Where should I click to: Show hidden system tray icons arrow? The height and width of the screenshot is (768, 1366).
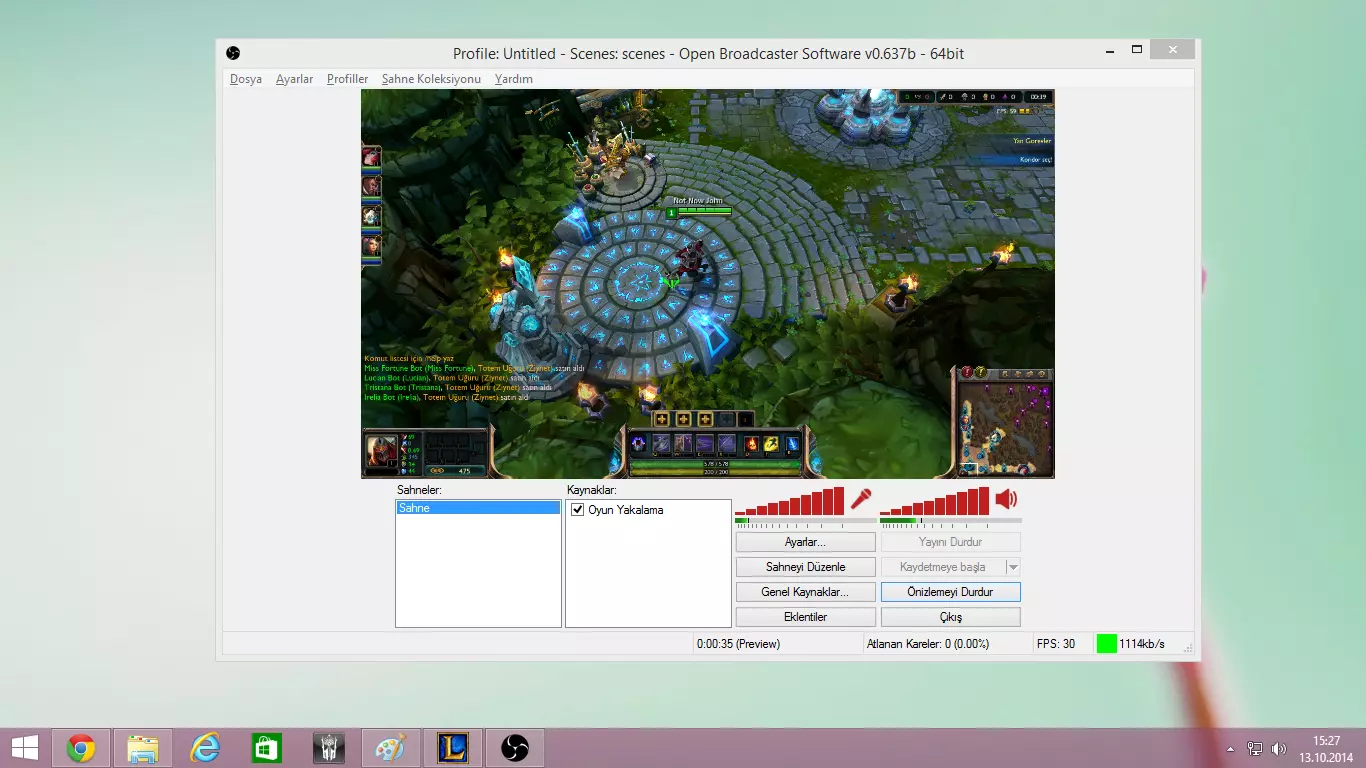coord(1230,749)
